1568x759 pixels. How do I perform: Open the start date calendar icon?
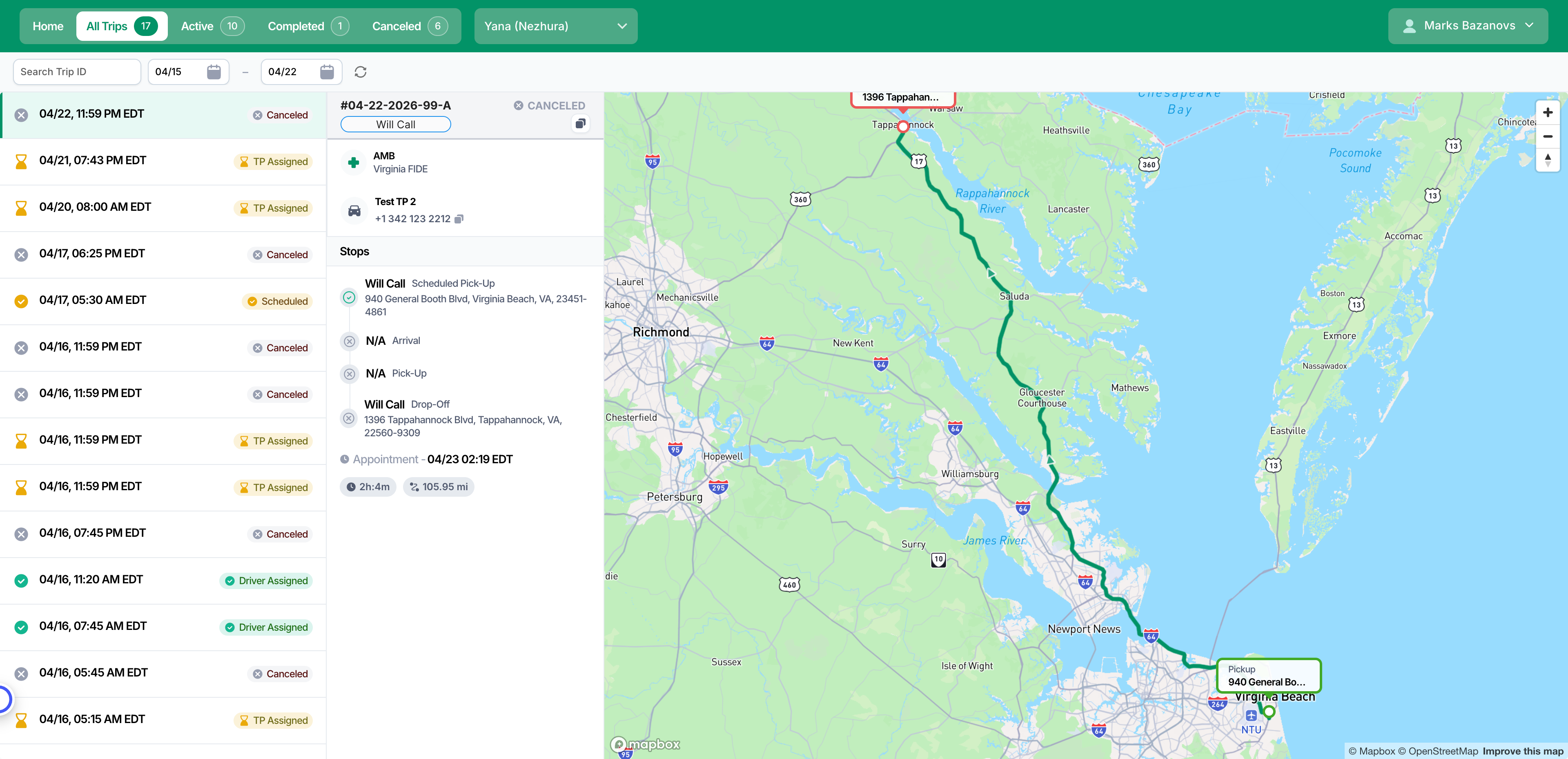point(214,72)
